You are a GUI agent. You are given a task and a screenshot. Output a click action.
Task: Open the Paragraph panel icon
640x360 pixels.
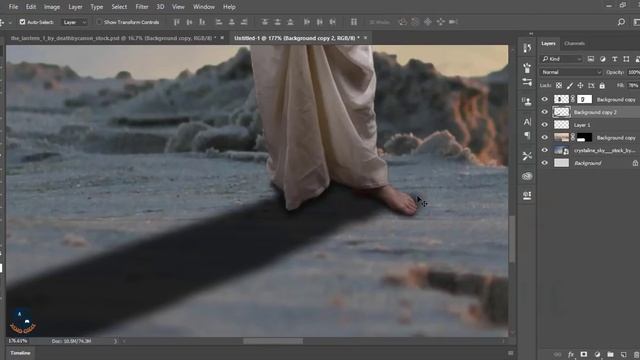point(527,135)
